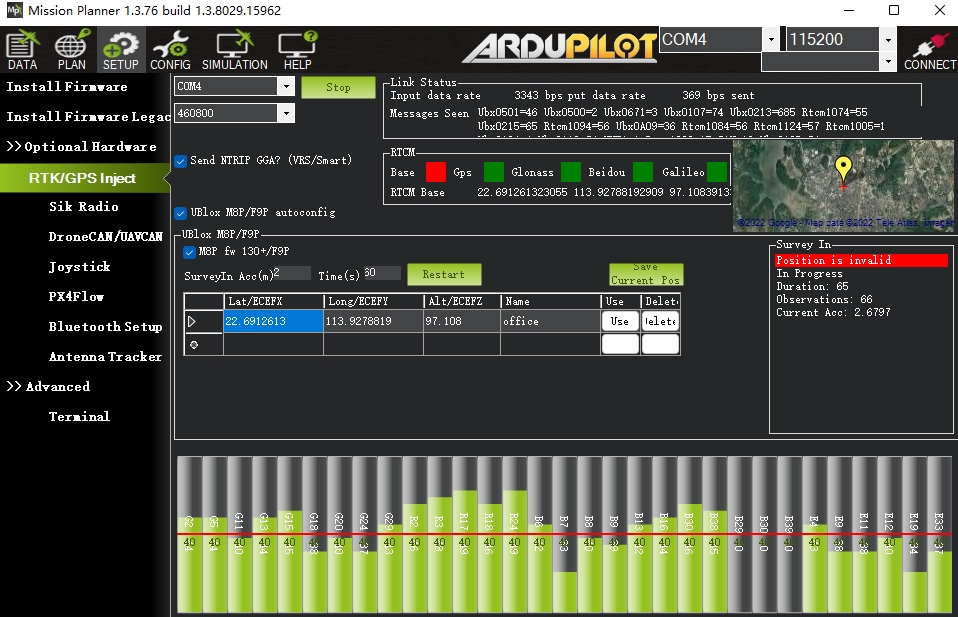Click the SurveyIn Acc(m) input field
The width and height of the screenshot is (958, 617).
pyautogui.click(x=291, y=273)
